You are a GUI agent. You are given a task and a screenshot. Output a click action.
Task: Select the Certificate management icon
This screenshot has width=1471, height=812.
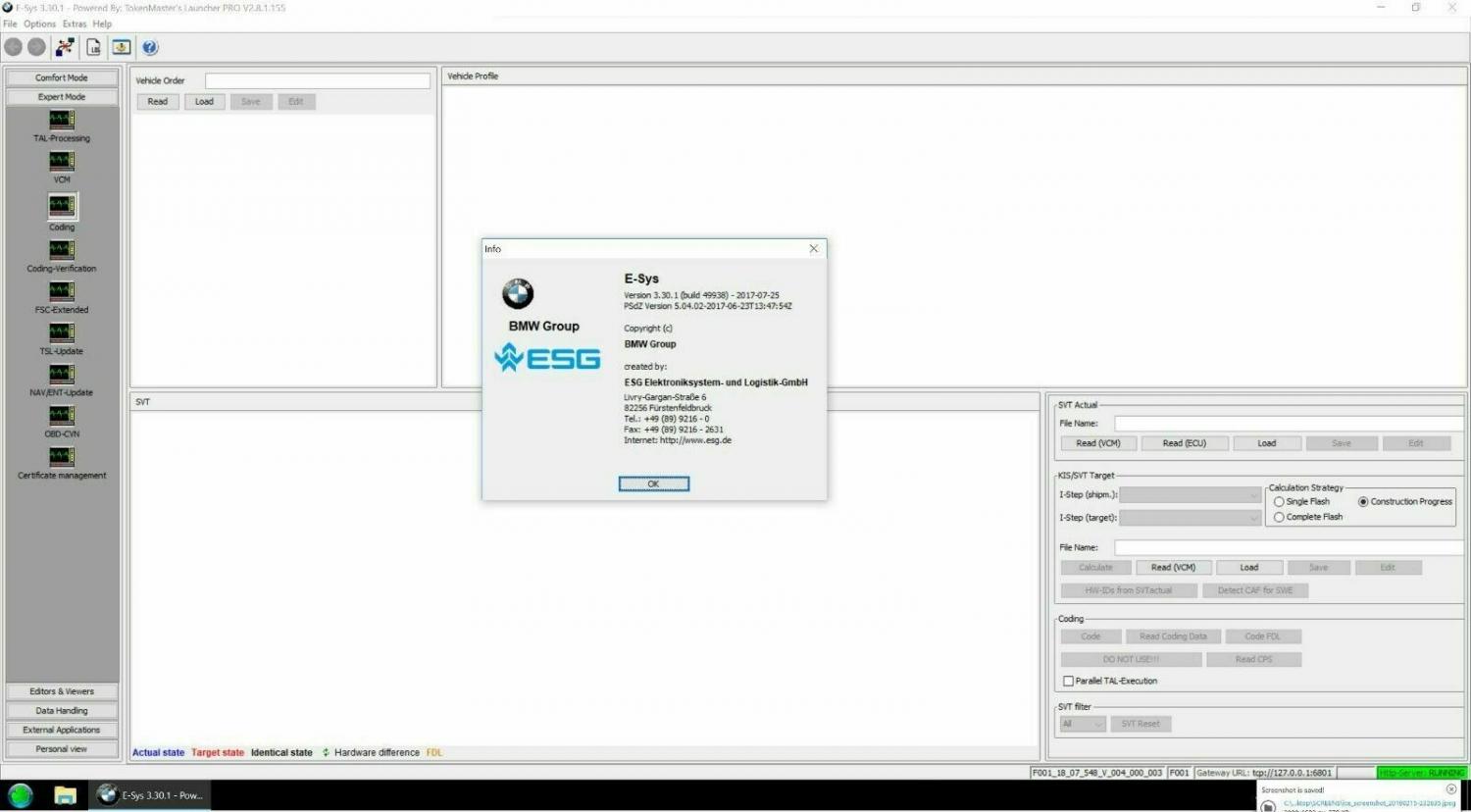pos(61,457)
